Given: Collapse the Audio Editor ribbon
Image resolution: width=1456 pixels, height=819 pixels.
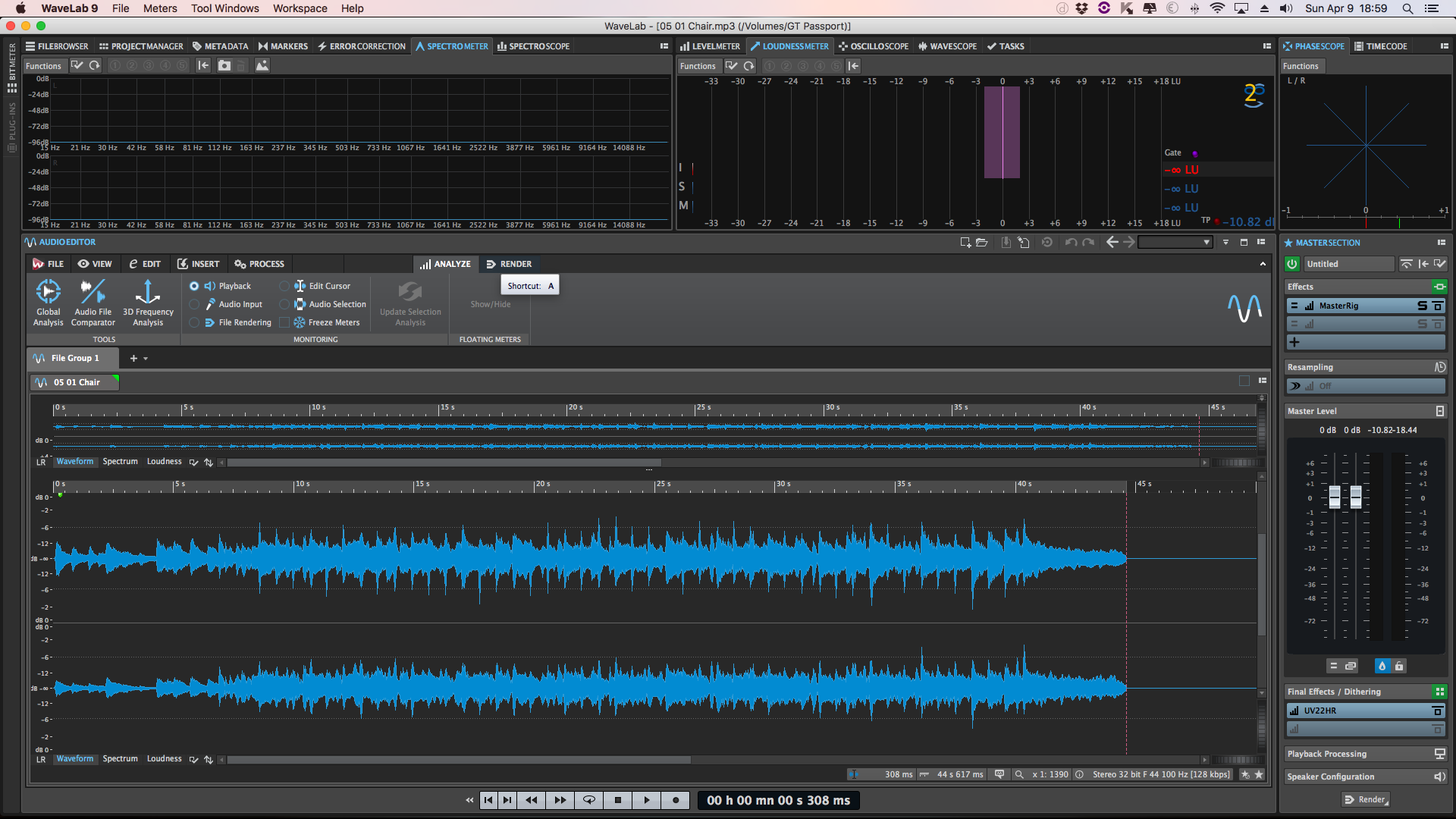Looking at the screenshot, I should click(1263, 264).
